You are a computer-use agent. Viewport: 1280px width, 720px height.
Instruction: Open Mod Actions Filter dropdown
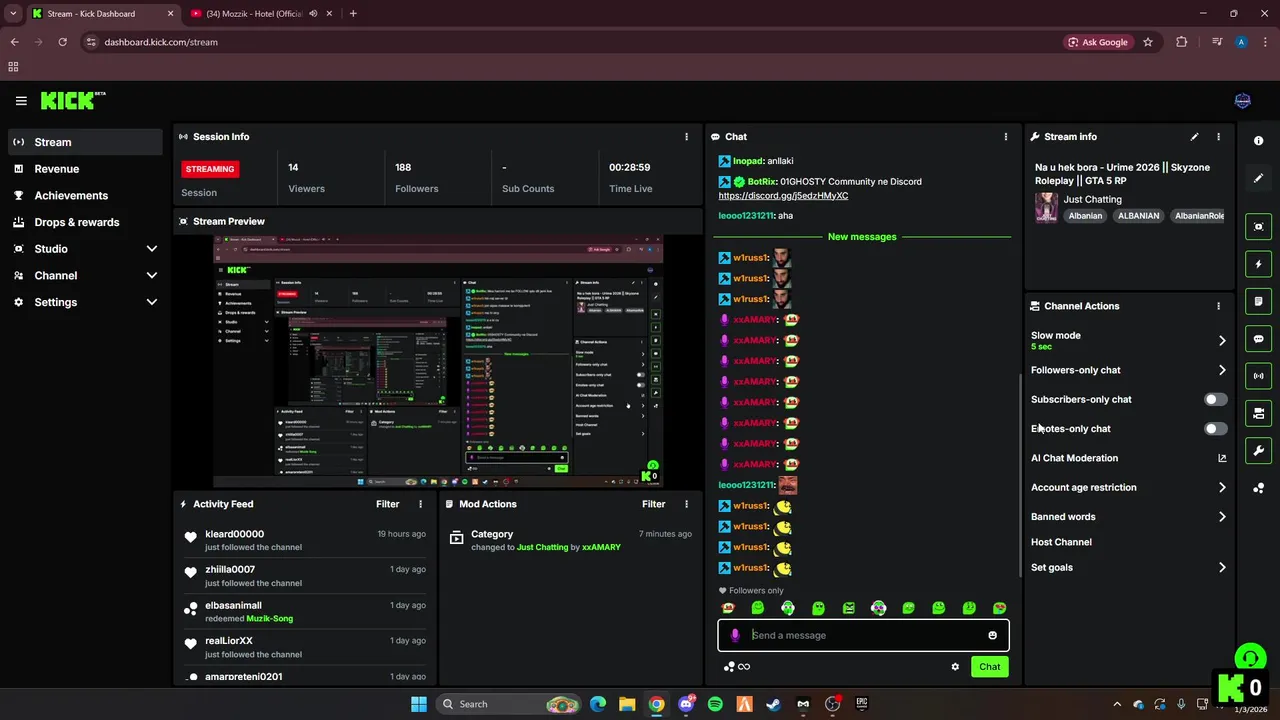(x=654, y=504)
